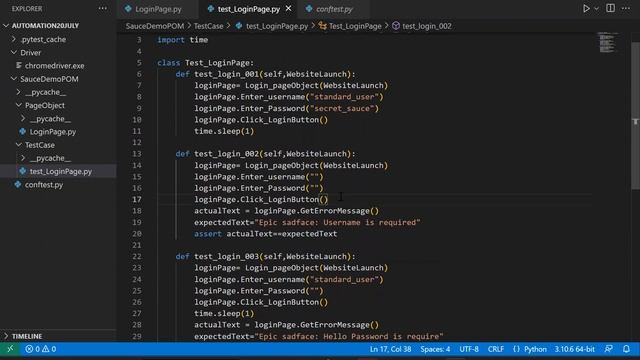Click SauceDemoPOM breadcrumb
This screenshot has height=360, width=640.
pos(155,26)
